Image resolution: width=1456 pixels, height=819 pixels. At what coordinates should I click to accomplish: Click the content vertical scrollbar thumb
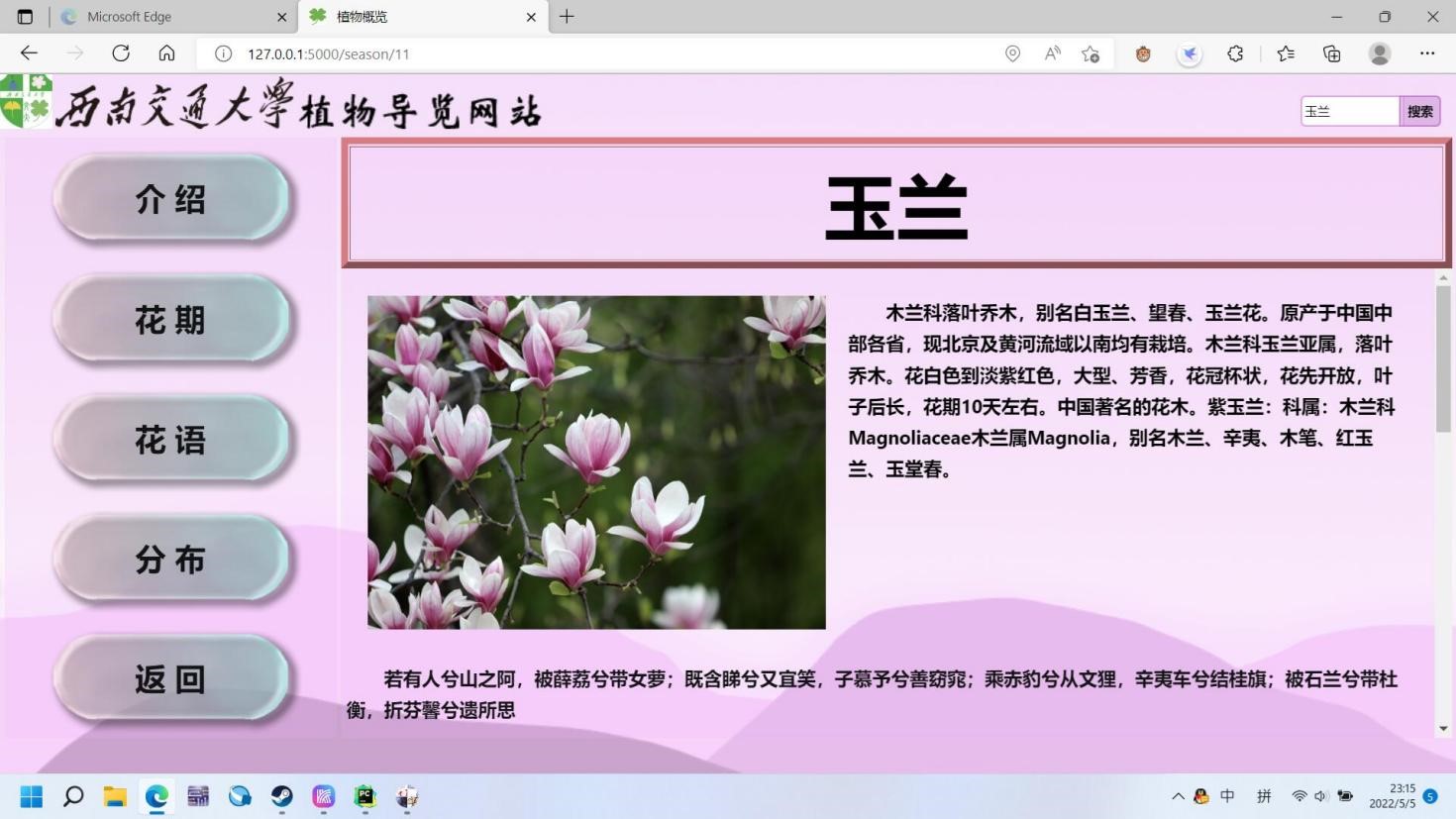[1443, 358]
